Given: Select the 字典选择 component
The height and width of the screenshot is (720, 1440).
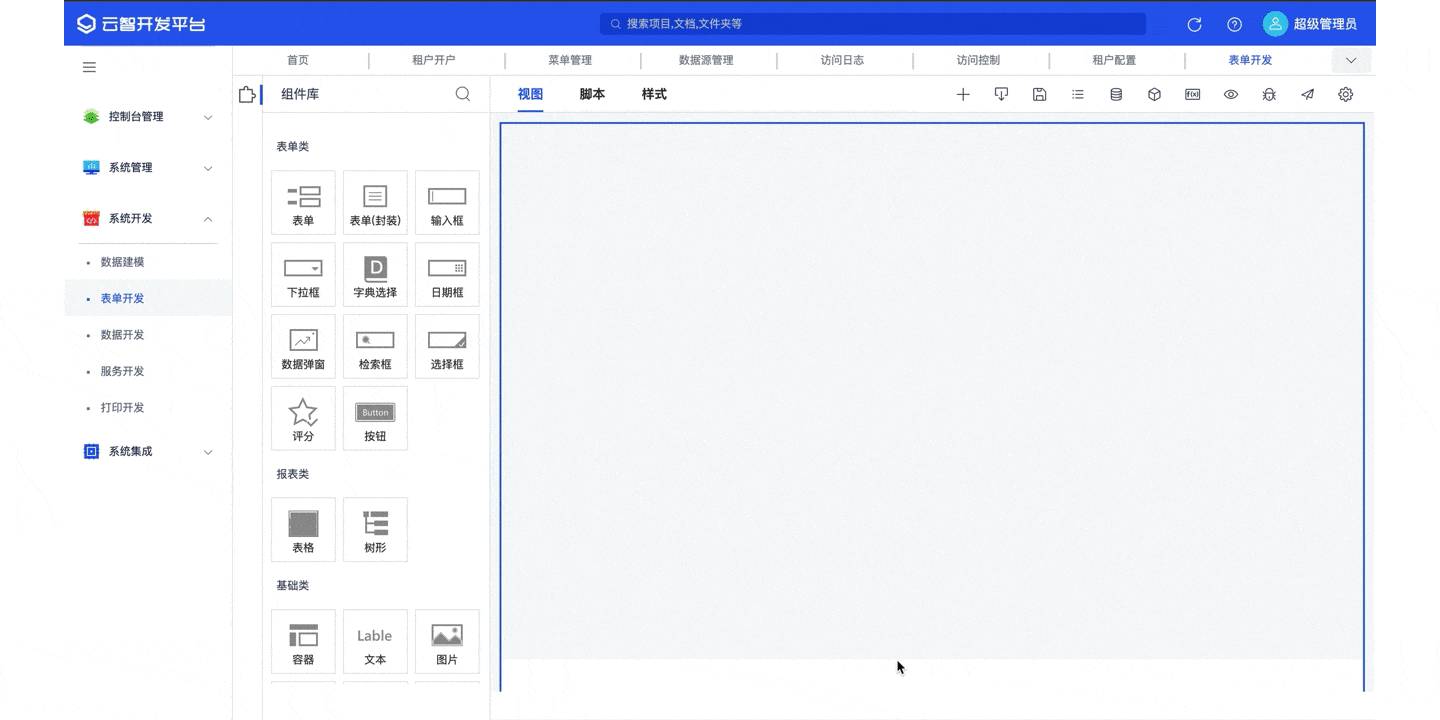Looking at the screenshot, I should tap(375, 274).
